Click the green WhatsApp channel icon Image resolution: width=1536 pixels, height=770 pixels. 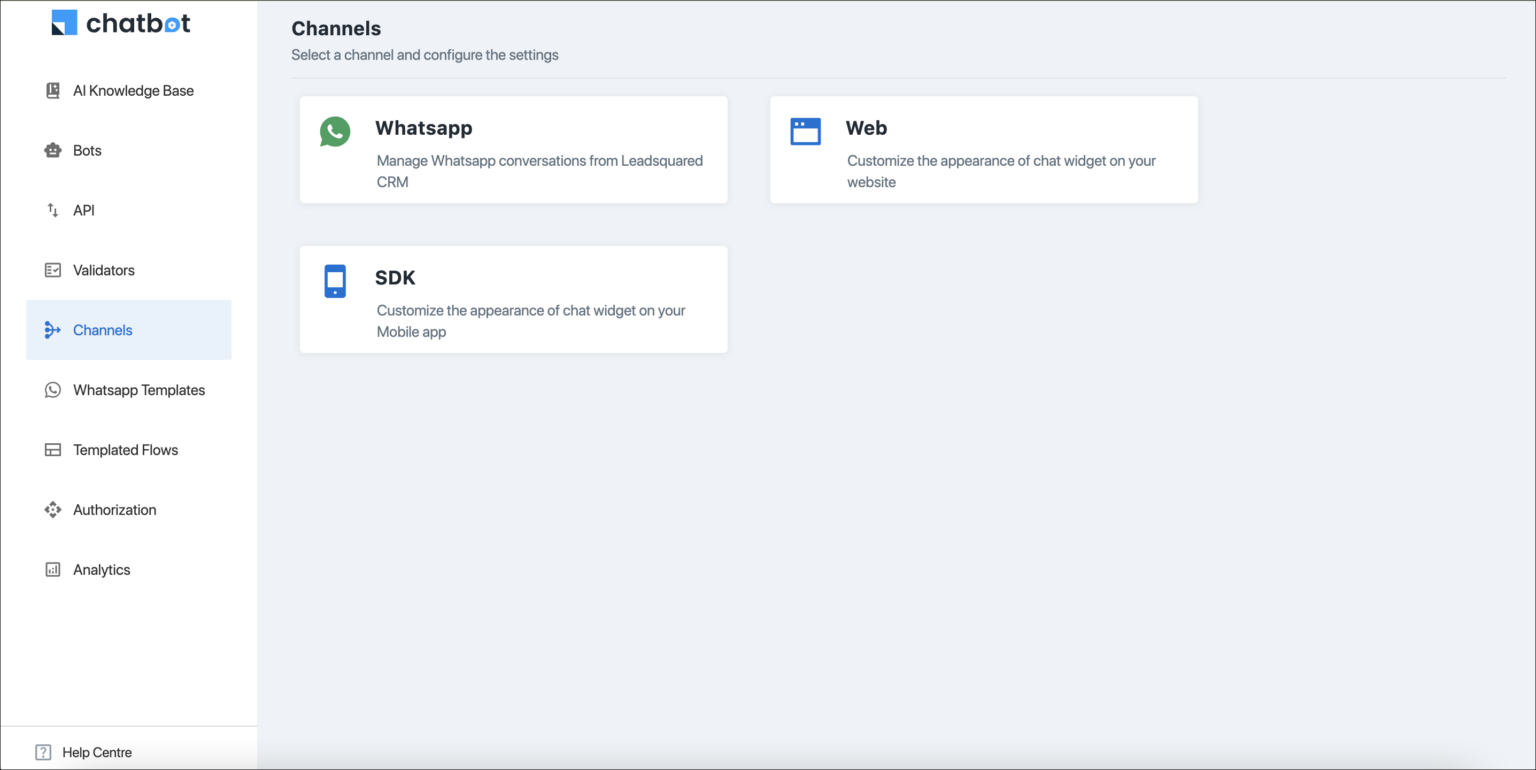[335, 131]
